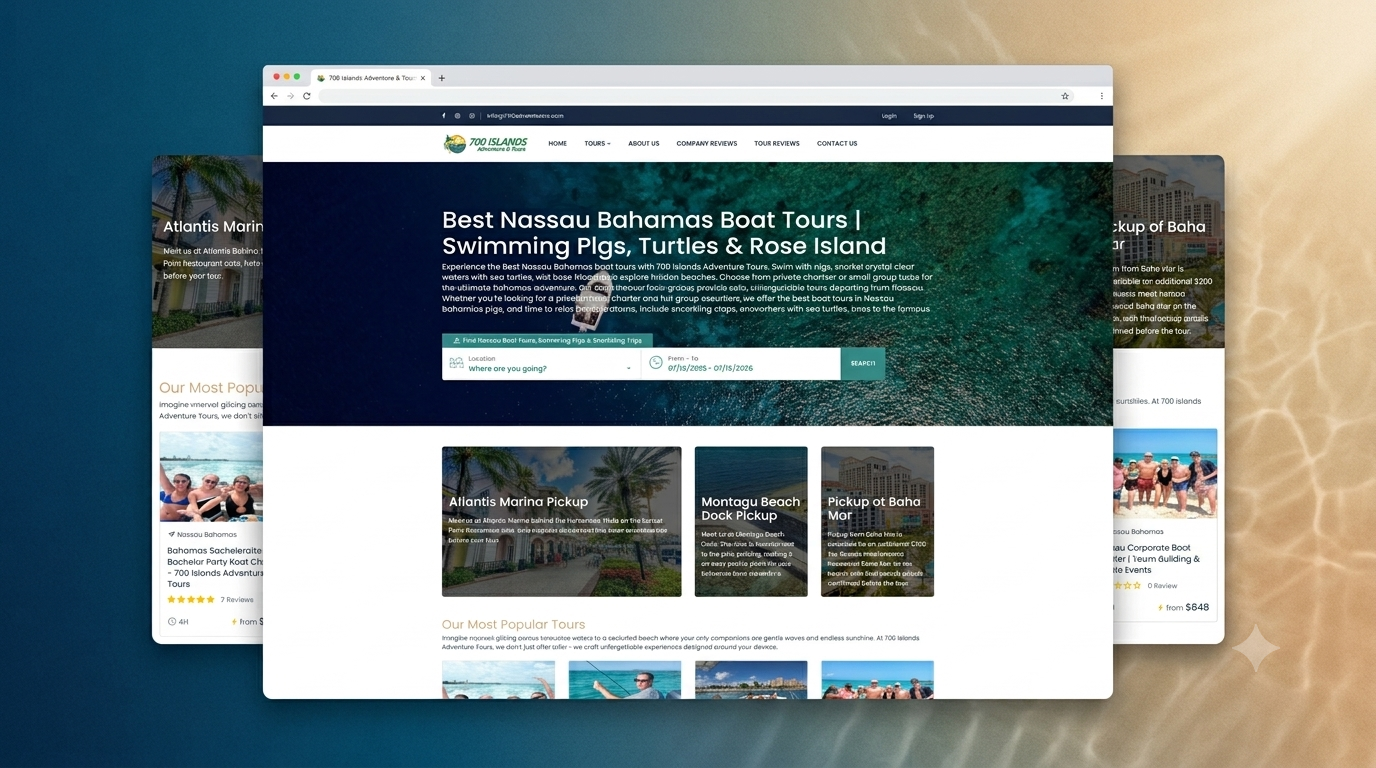1376x768 pixels.
Task: Click the green Search button
Action: coord(863,363)
